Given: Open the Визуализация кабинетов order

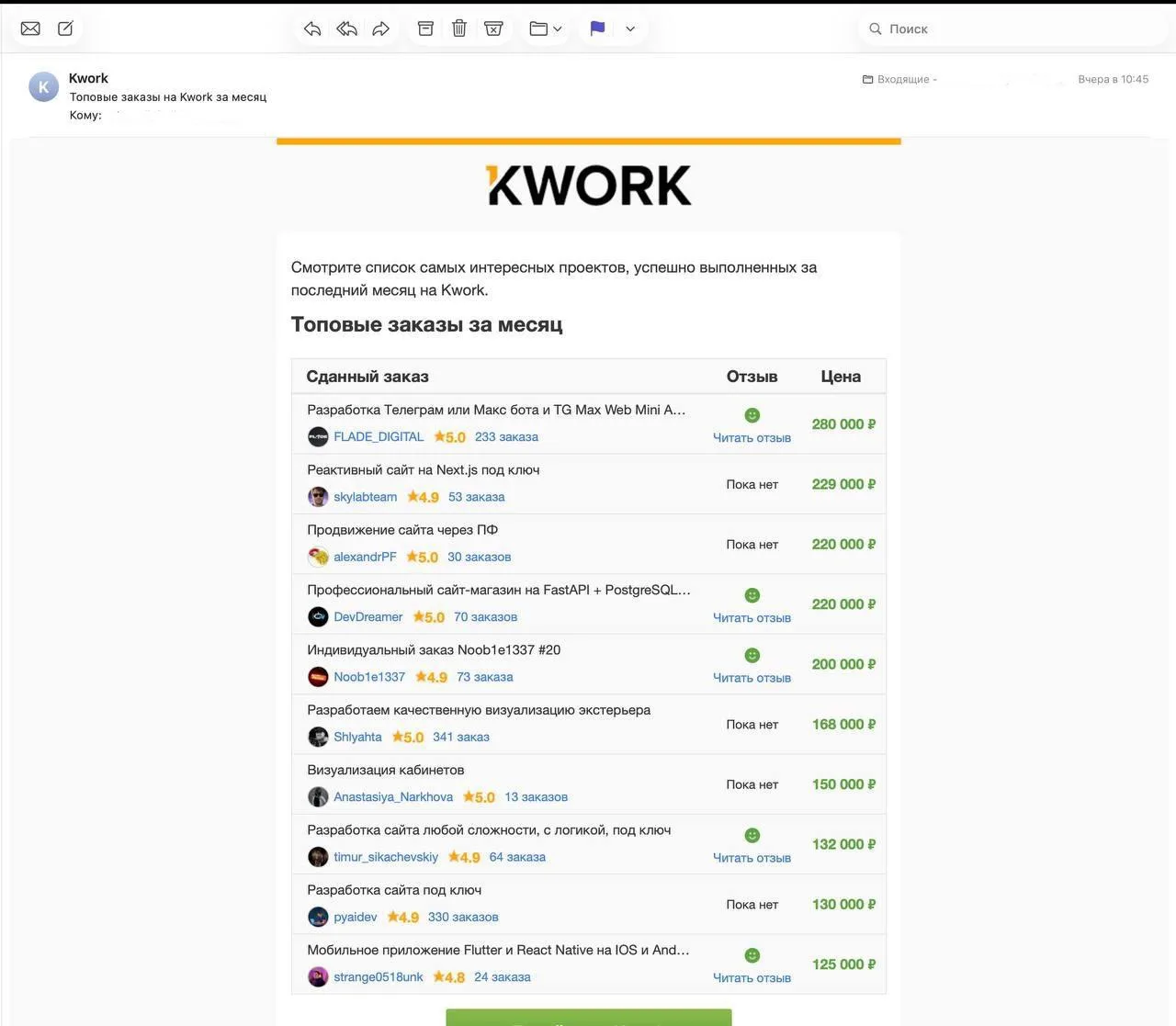Looking at the screenshot, I should click(386, 770).
